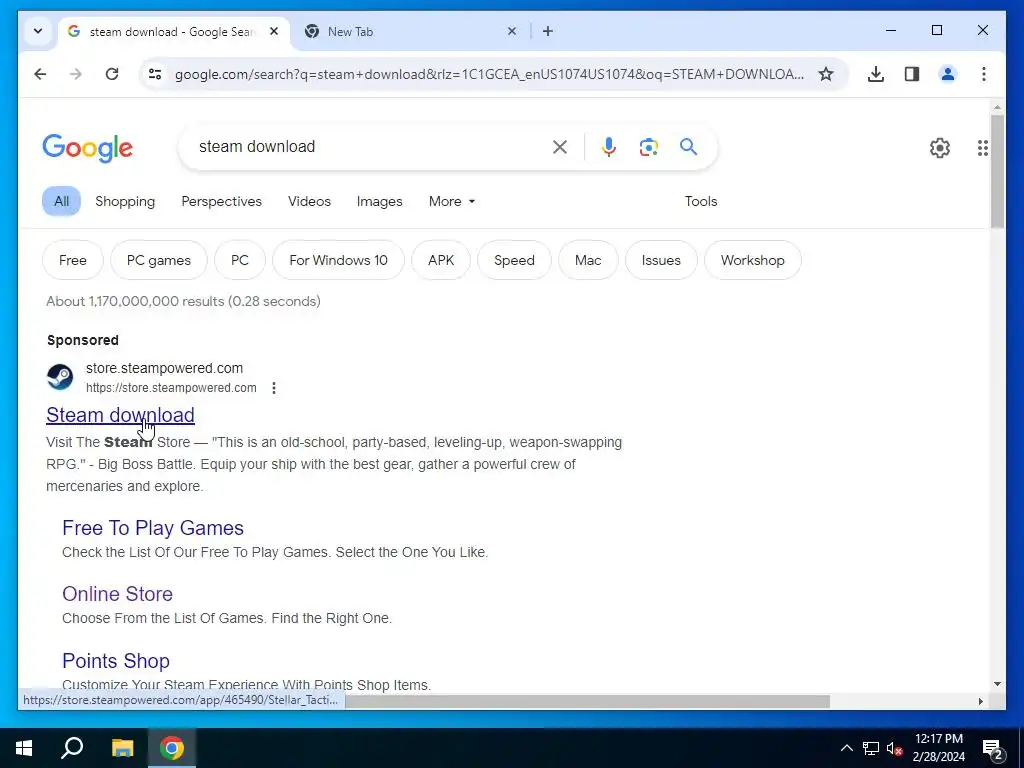Click the Google logo

88,148
